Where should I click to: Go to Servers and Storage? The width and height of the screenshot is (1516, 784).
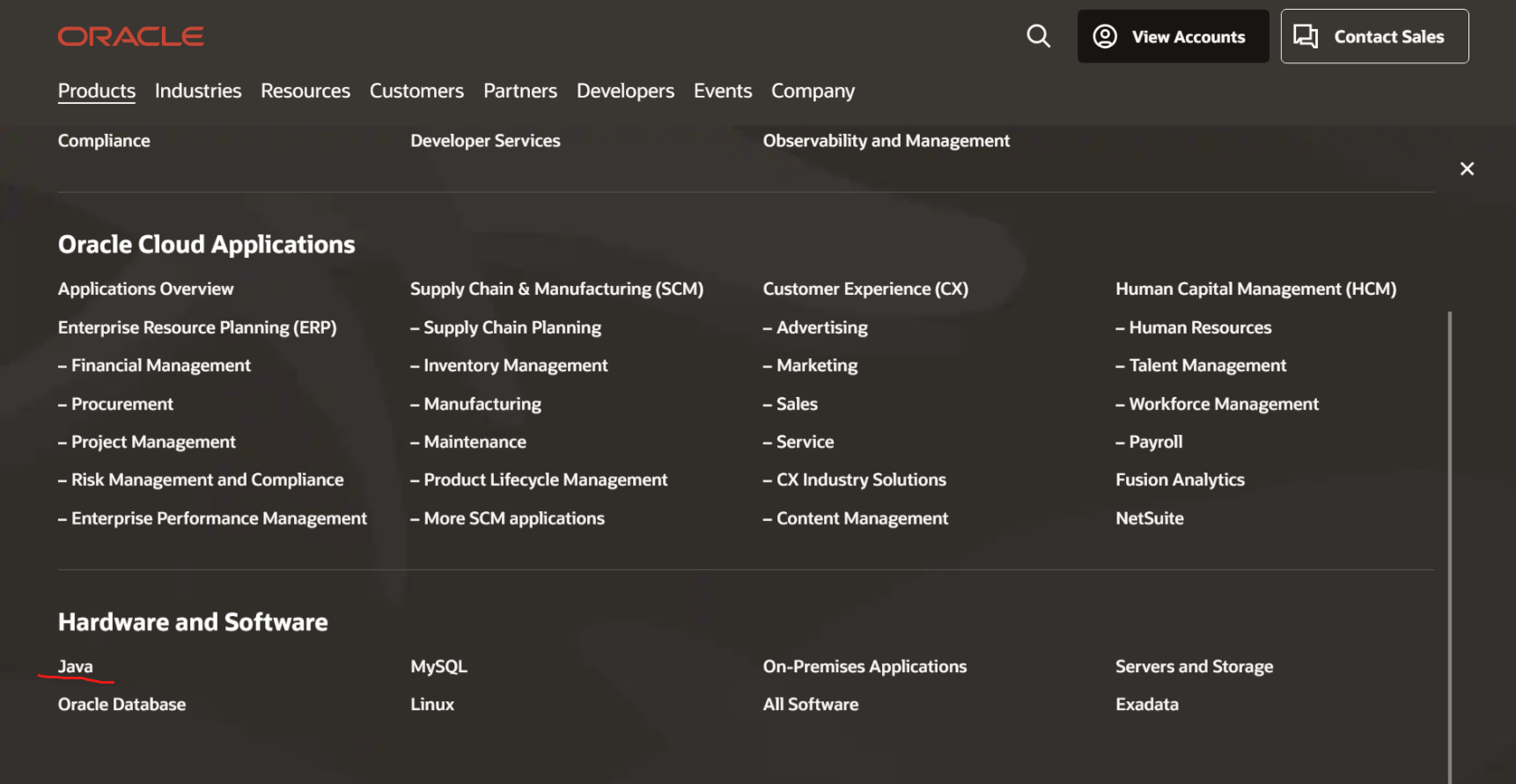click(x=1194, y=666)
